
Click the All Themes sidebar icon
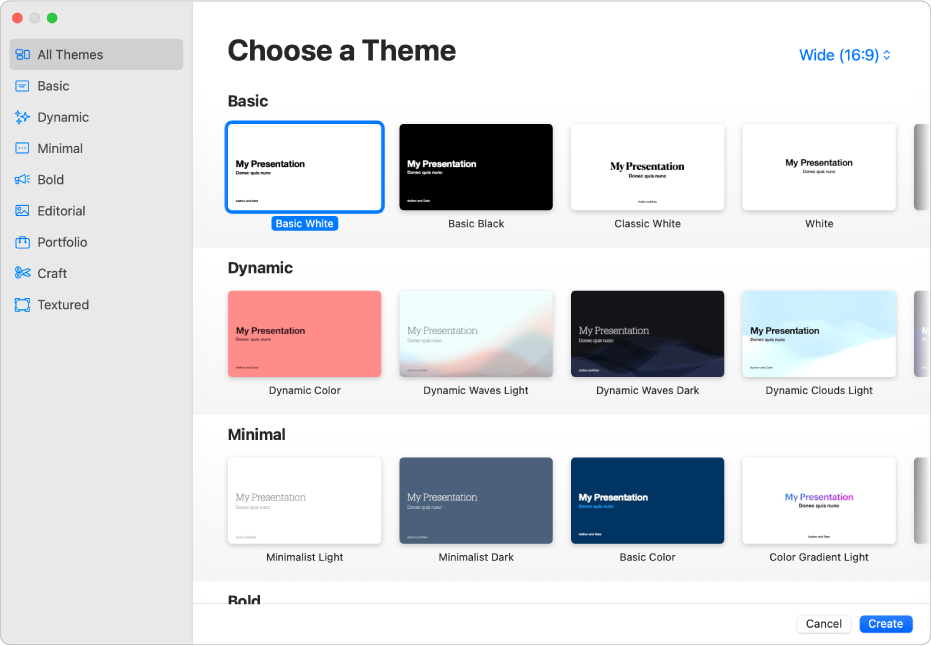tap(23, 55)
